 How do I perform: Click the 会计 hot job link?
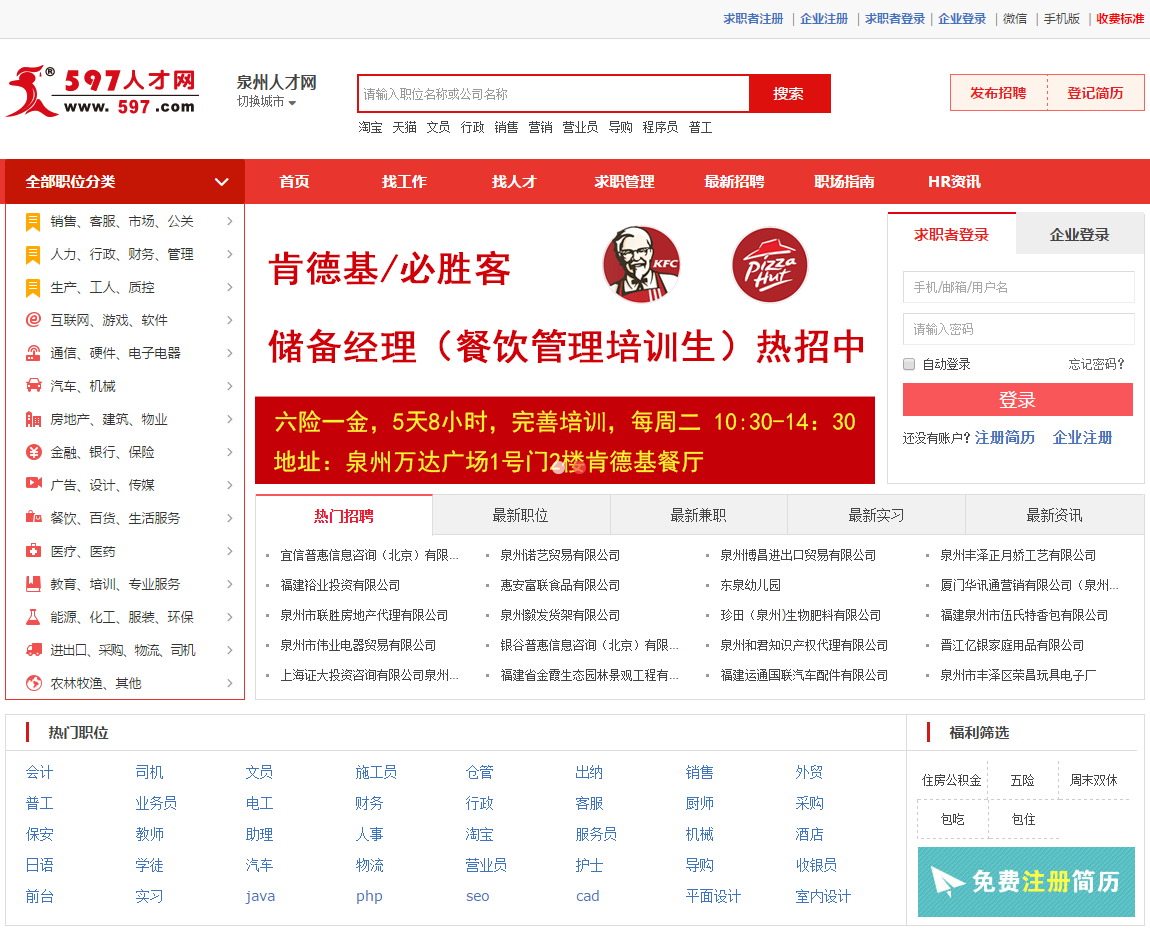[x=40, y=772]
